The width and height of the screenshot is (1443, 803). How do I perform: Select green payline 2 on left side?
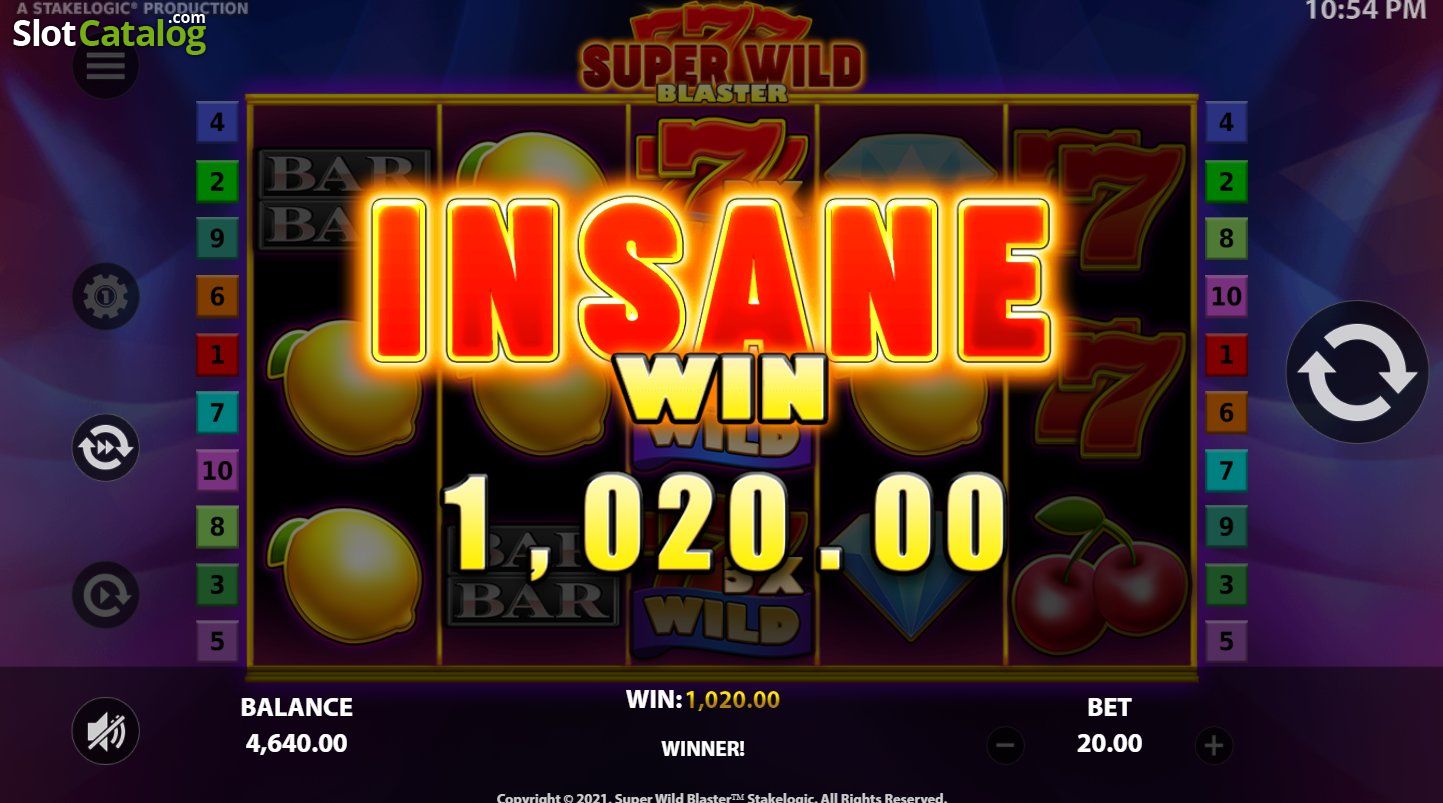coord(217,182)
